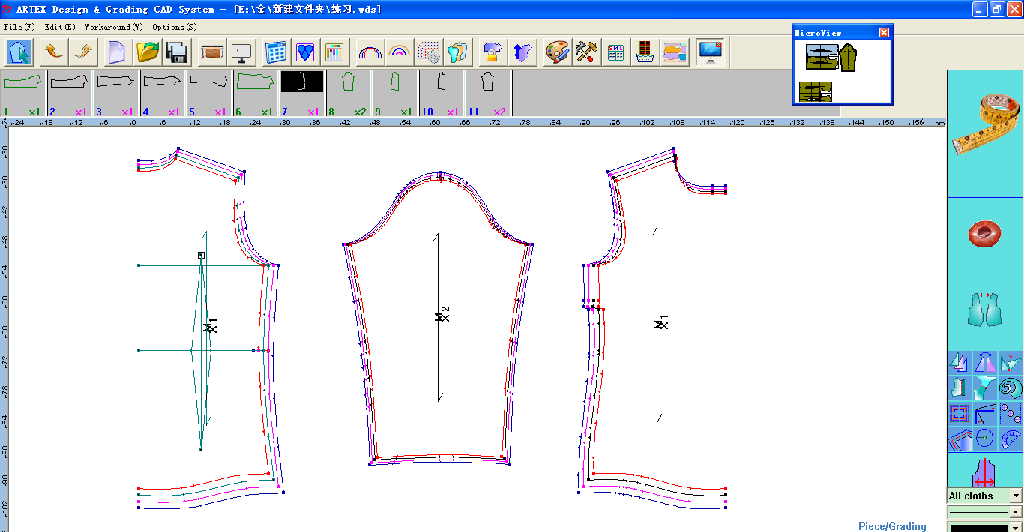
Task: Expand the All cloths dropdown
Action: click(x=1016, y=496)
